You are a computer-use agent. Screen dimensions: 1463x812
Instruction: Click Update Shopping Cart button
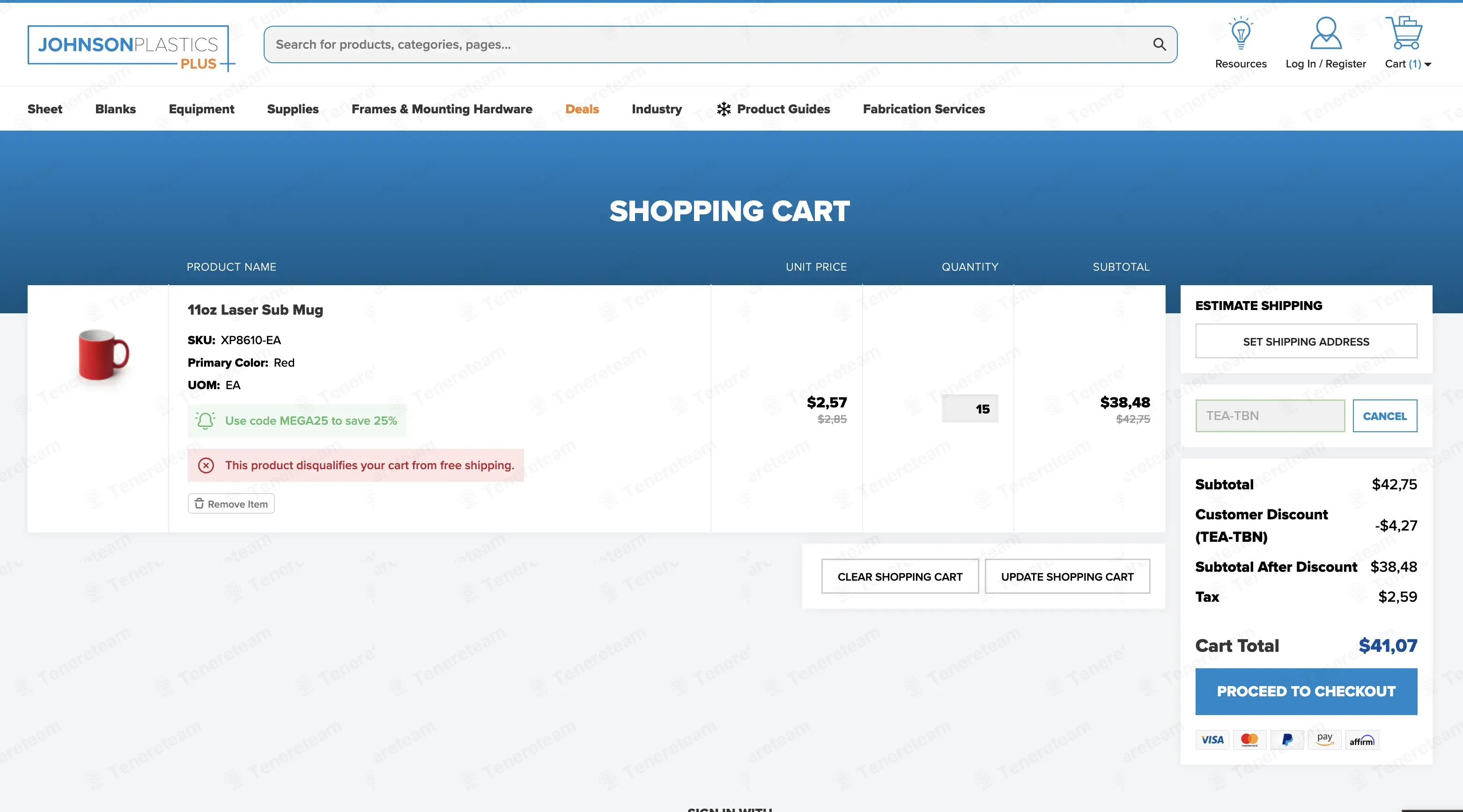coord(1067,576)
